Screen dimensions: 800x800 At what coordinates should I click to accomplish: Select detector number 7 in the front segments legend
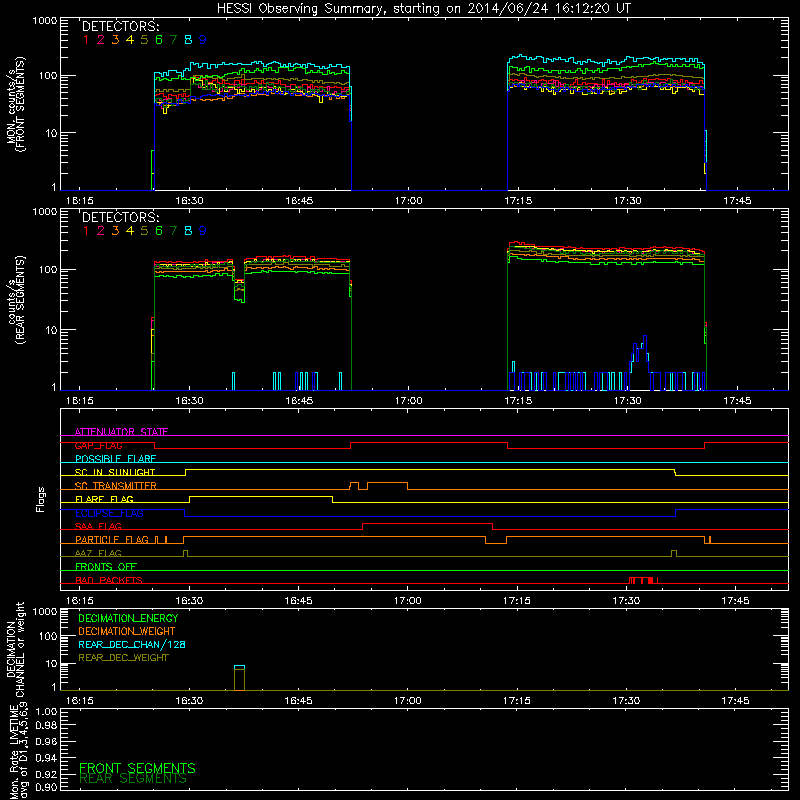[x=173, y=40]
